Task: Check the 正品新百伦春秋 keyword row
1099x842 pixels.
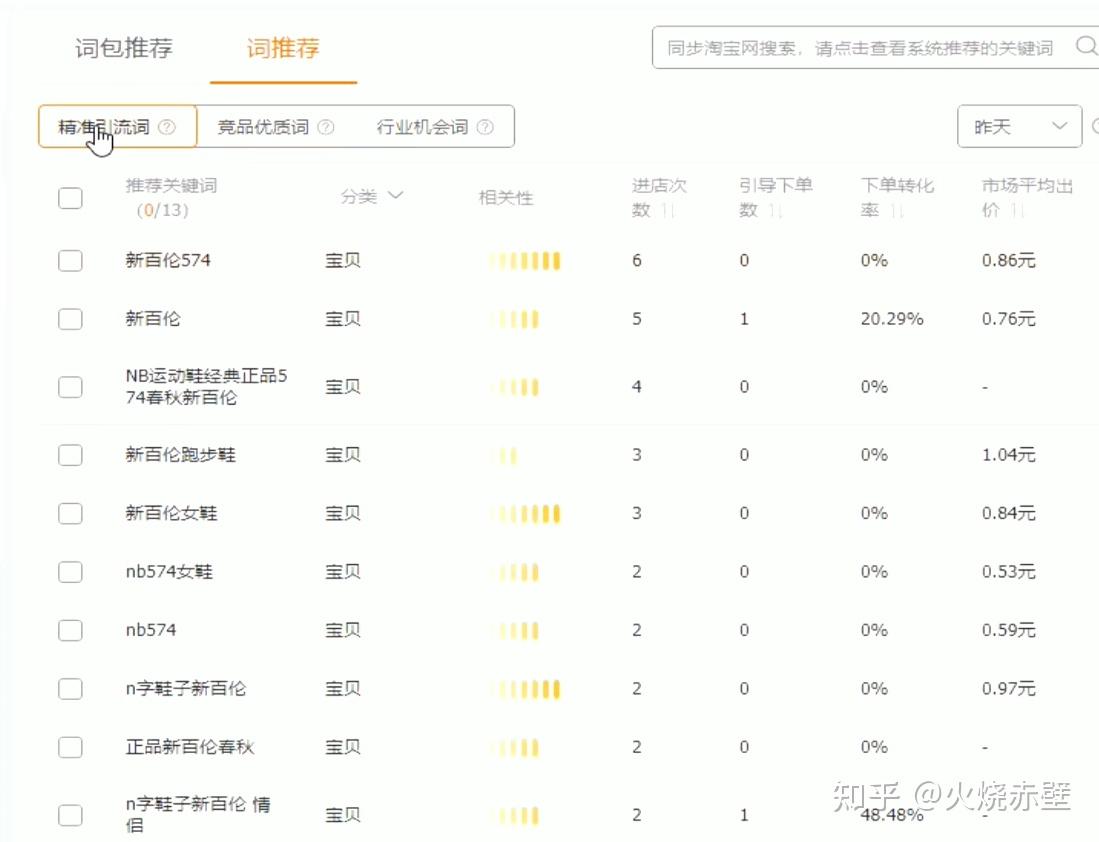Action: pyautogui.click(x=70, y=747)
